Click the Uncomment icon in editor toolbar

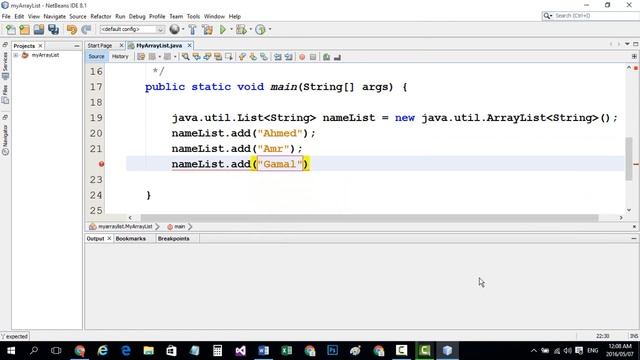(x=337, y=57)
